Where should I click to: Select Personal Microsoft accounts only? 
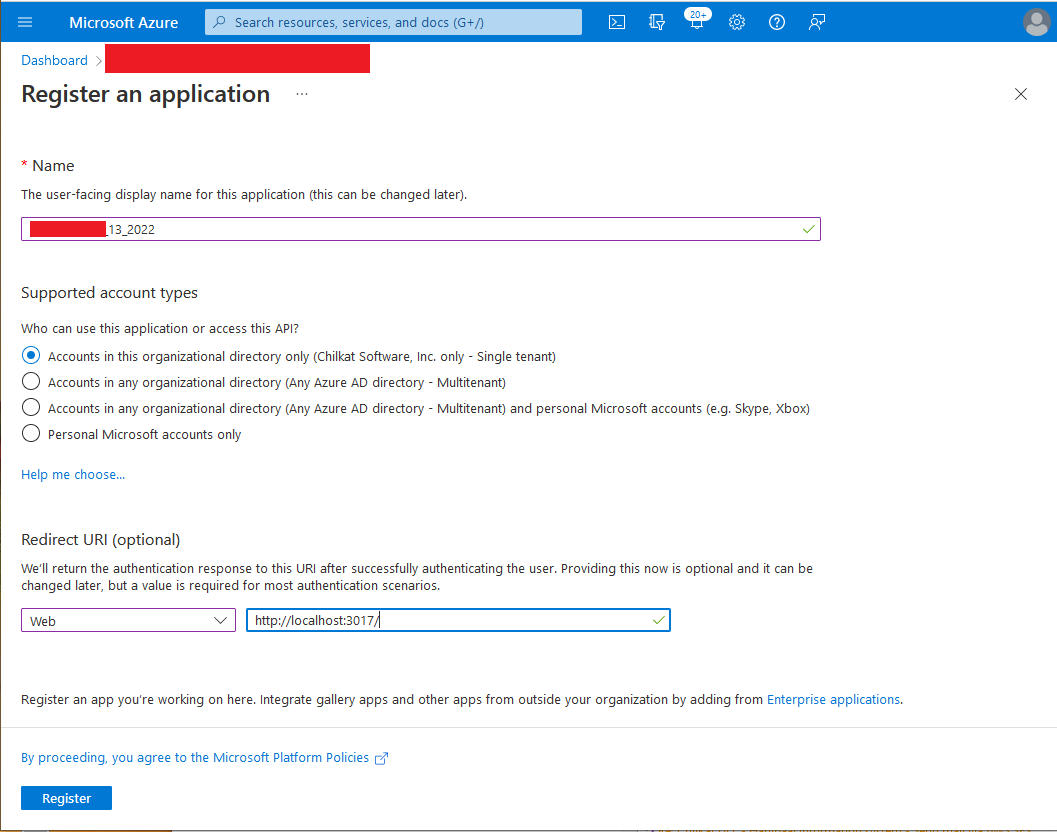[31, 434]
